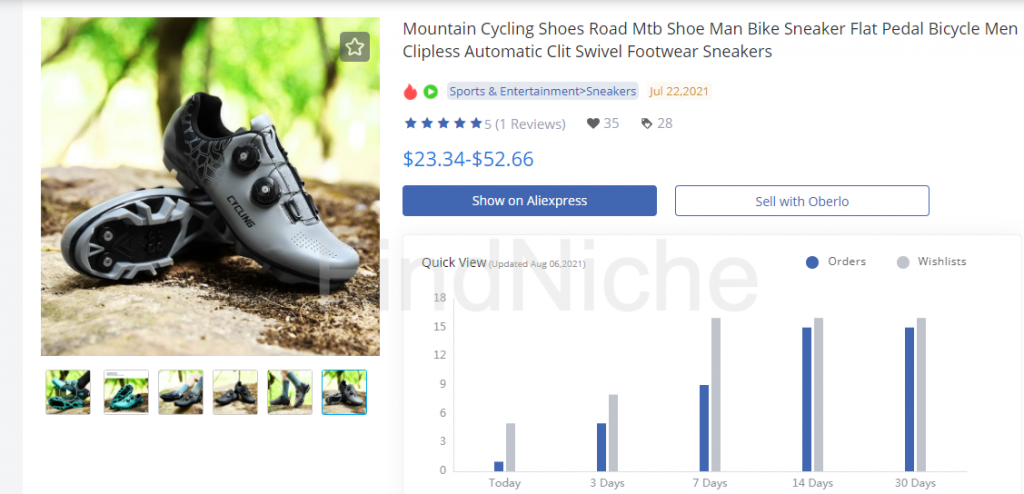
Task: Click the main grey cycling shoe image
Action: click(x=210, y=186)
